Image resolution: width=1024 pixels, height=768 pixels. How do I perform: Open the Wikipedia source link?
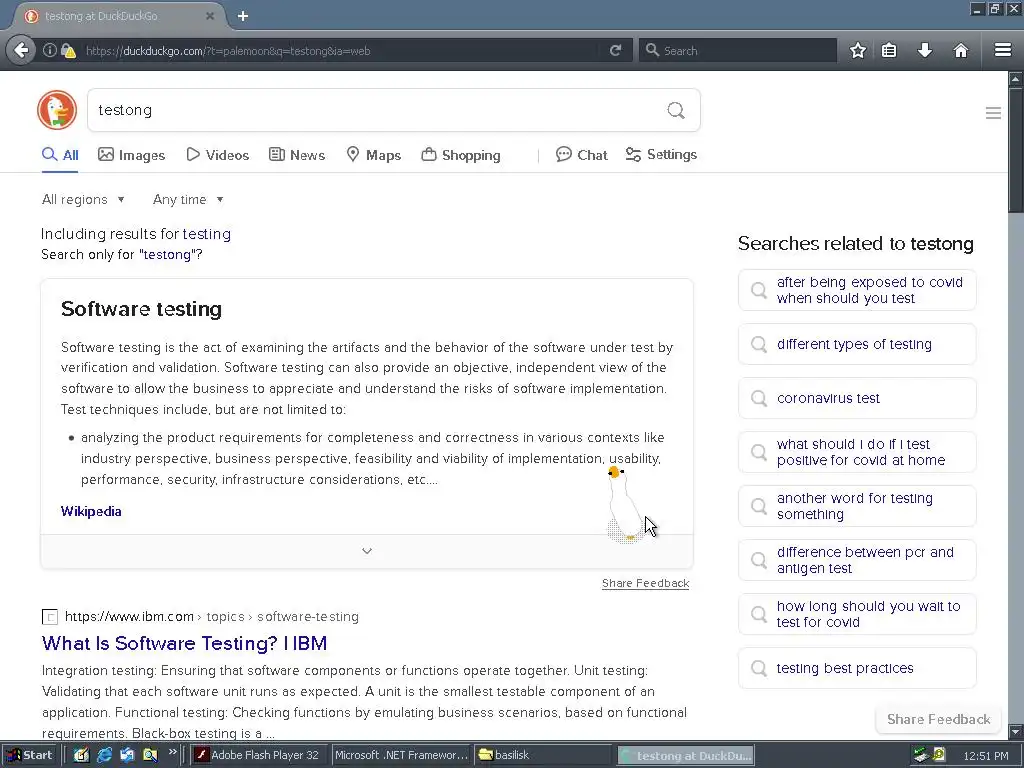click(x=91, y=511)
